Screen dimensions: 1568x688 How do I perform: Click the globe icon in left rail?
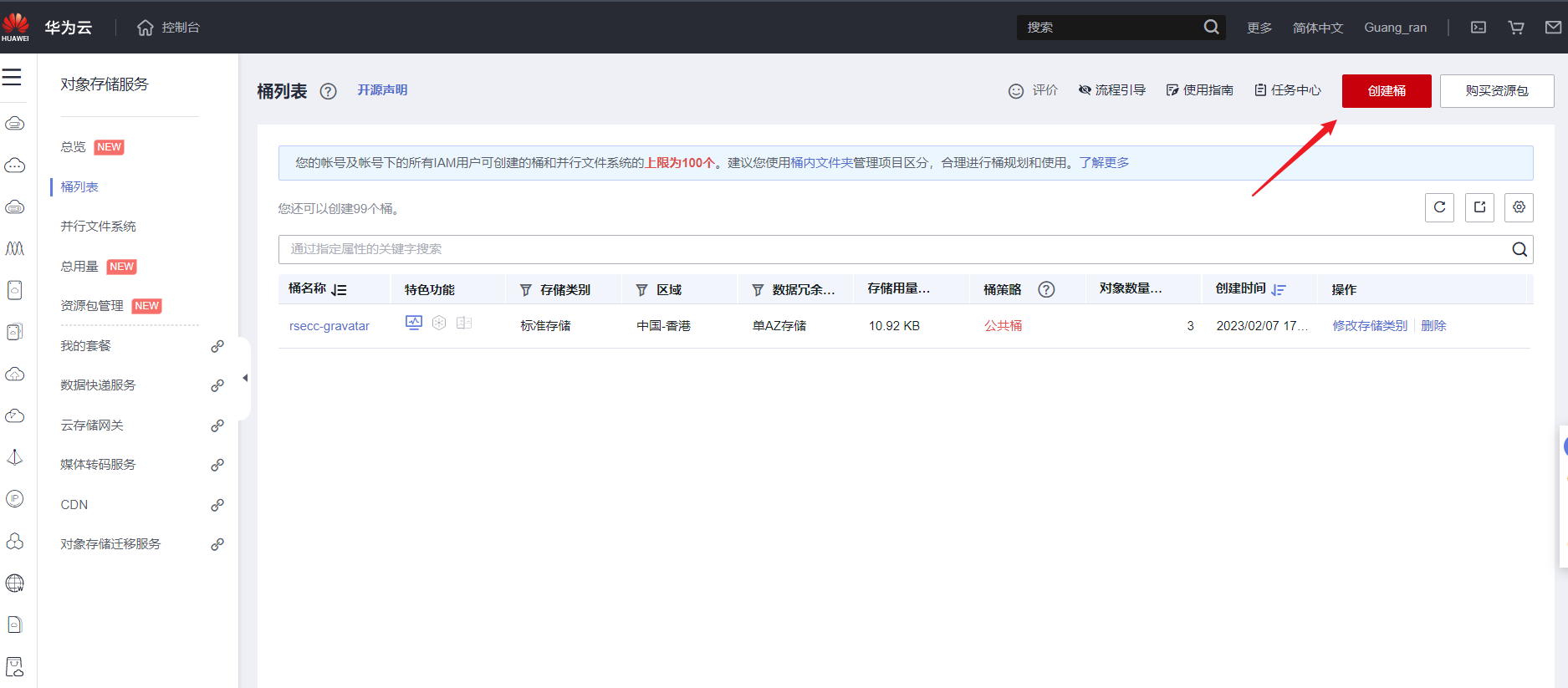(15, 583)
